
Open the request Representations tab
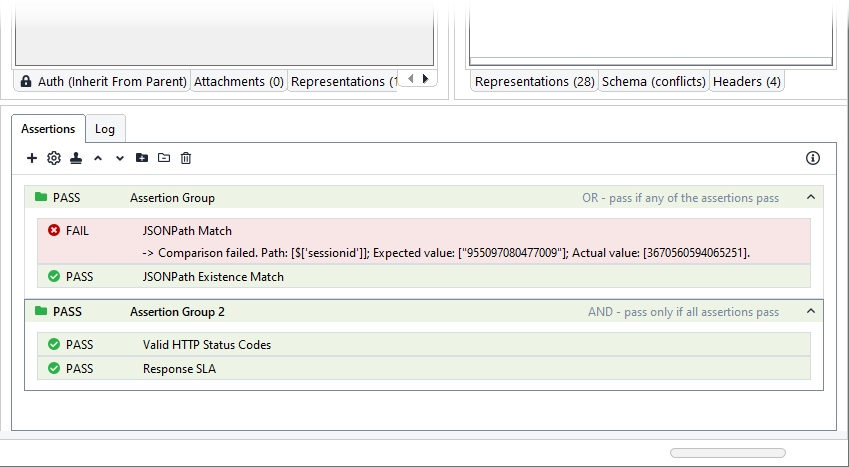click(343, 81)
